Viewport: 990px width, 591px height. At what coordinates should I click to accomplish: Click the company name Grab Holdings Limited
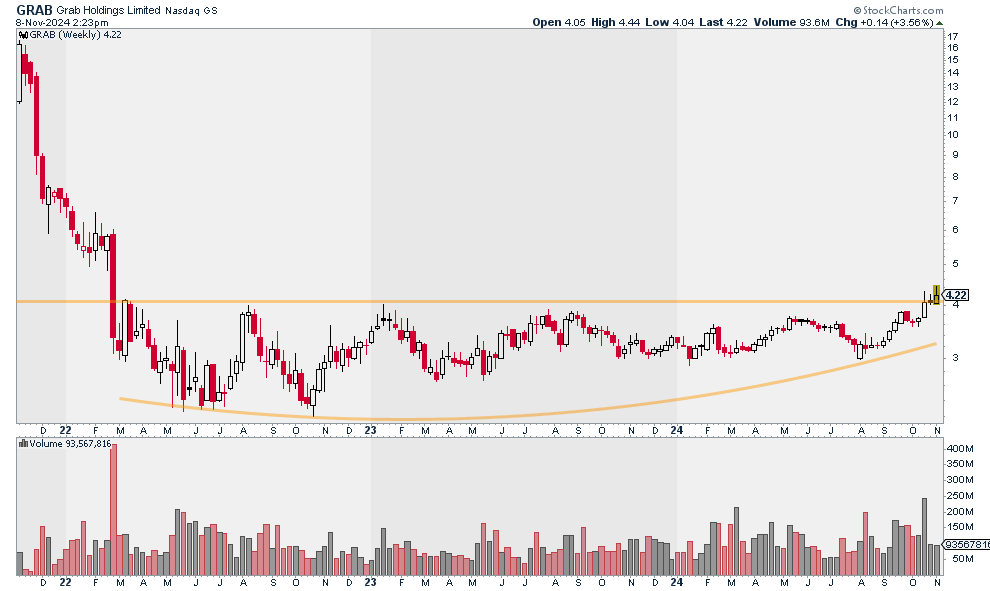[x=108, y=10]
